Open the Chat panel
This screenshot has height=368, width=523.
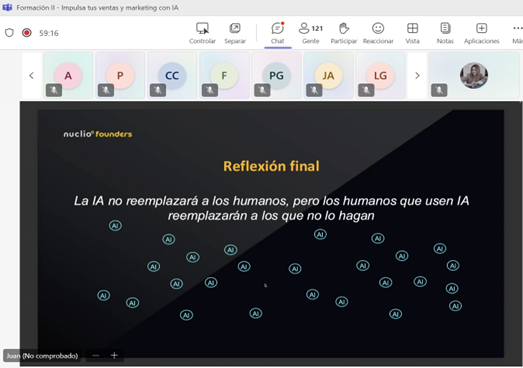[278, 33]
